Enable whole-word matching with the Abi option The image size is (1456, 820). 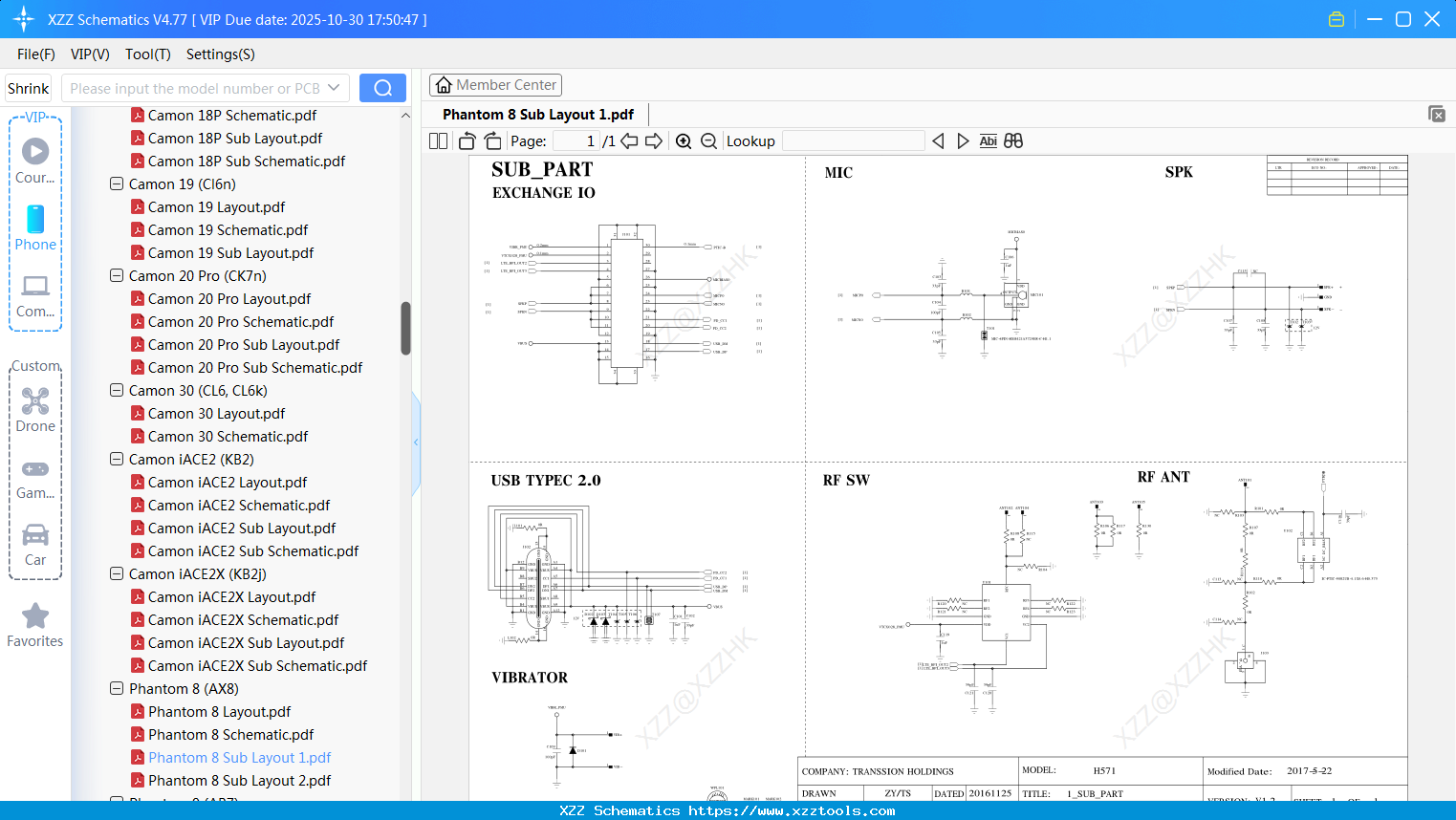tap(988, 140)
